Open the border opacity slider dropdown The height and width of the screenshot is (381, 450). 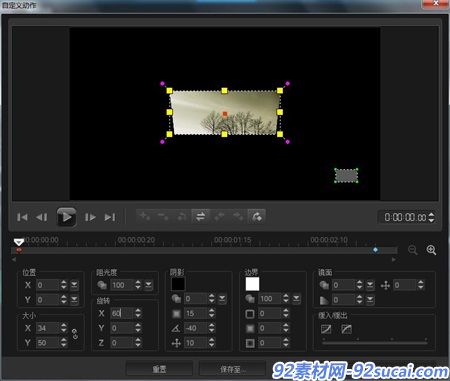(x=296, y=299)
